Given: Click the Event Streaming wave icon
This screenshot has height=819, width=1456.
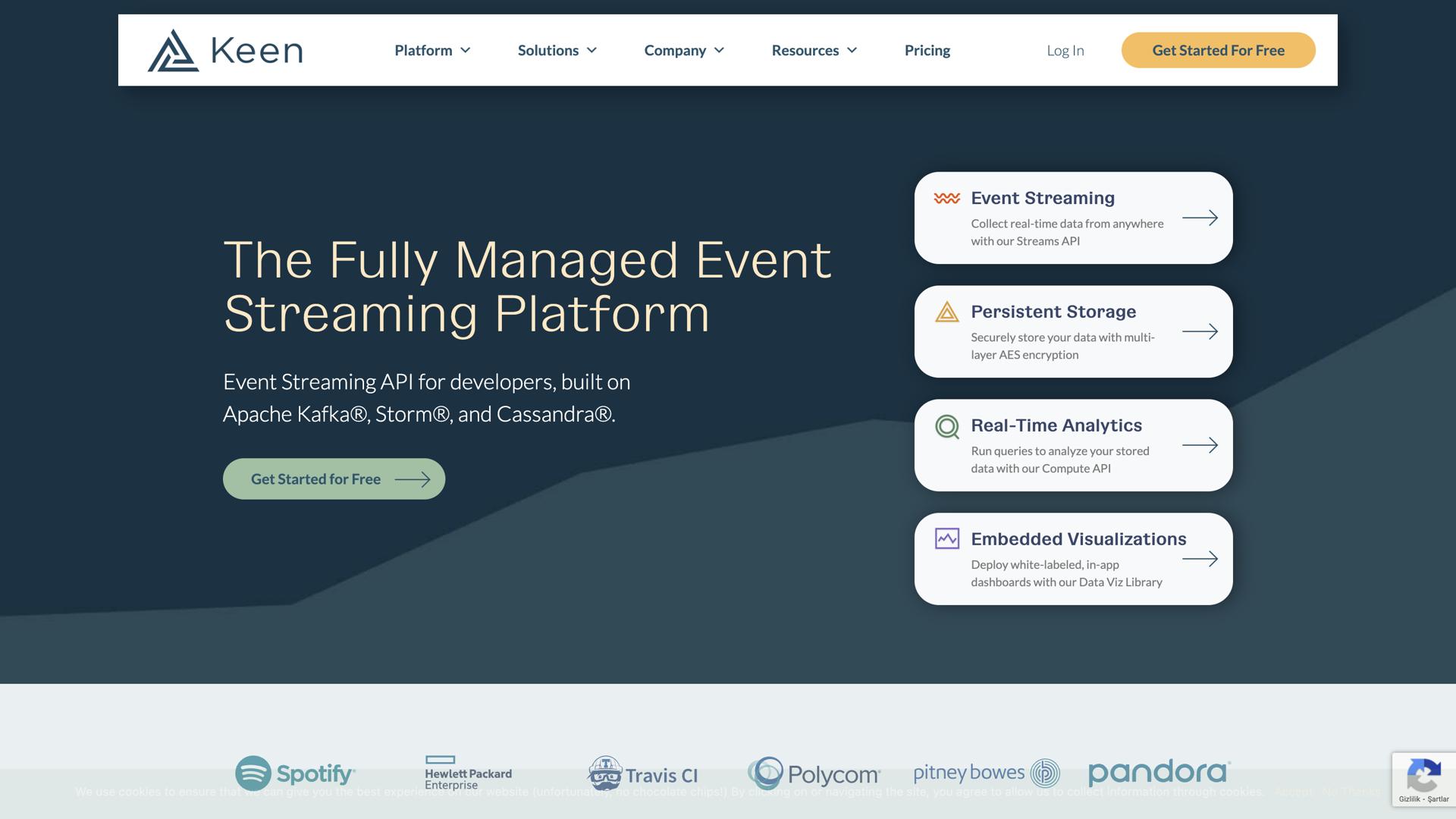Looking at the screenshot, I should [946, 199].
